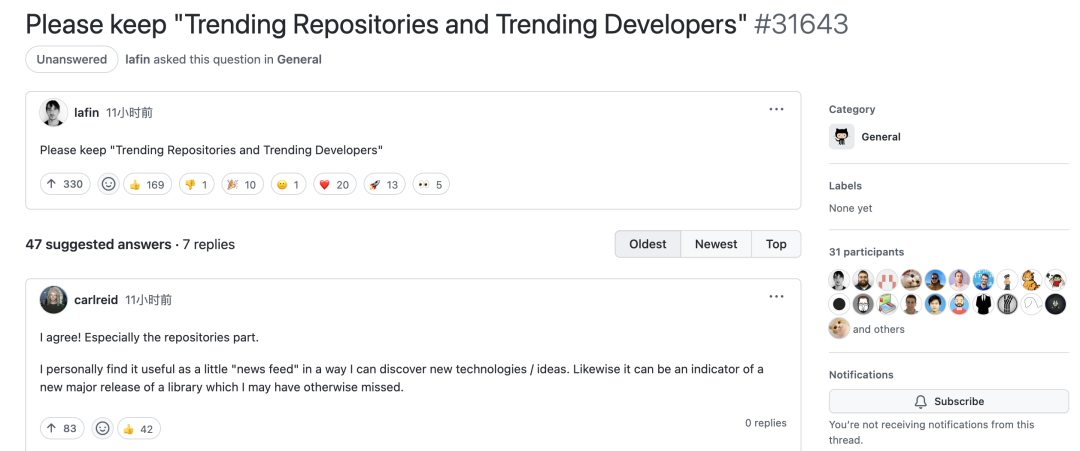Click '47 suggested answers' heading
This screenshot has height=451, width=1080.
point(98,244)
